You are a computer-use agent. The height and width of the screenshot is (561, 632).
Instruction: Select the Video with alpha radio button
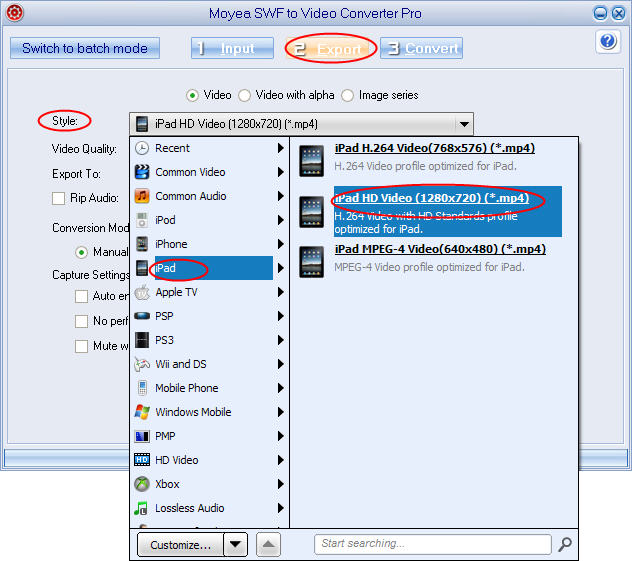pos(244,96)
